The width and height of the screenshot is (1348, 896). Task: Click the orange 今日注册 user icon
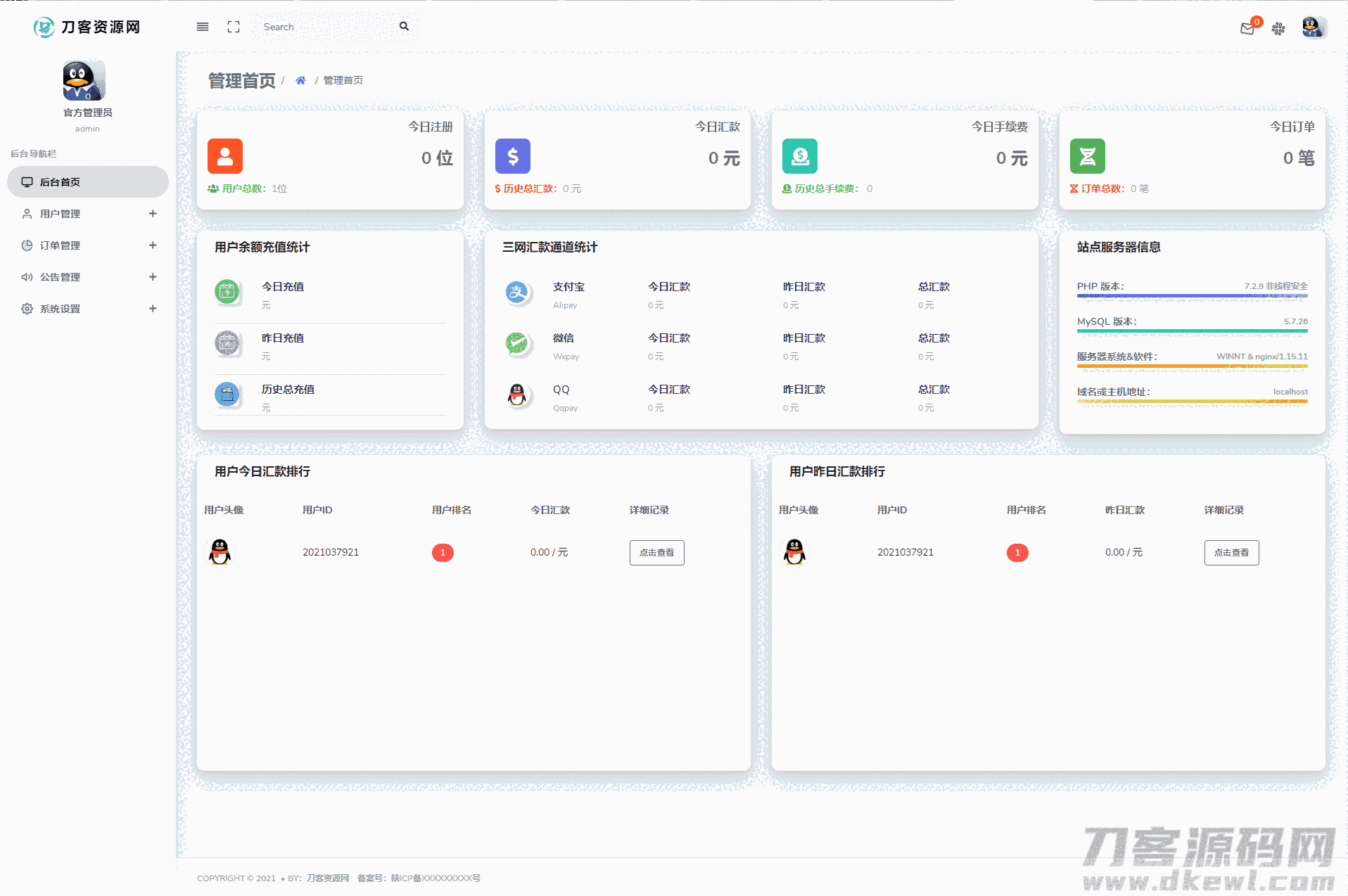coord(225,156)
